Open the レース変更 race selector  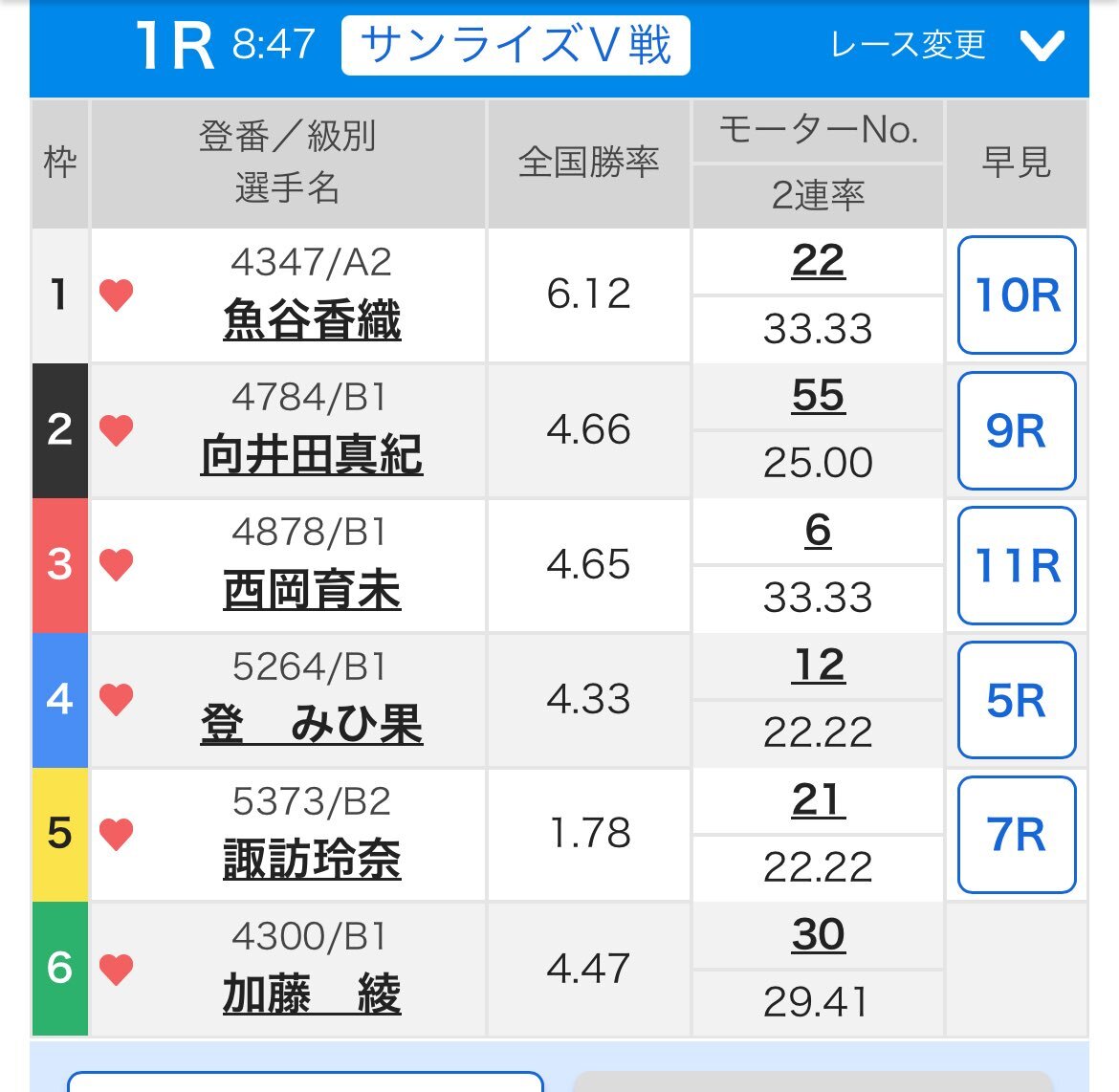coord(908,46)
